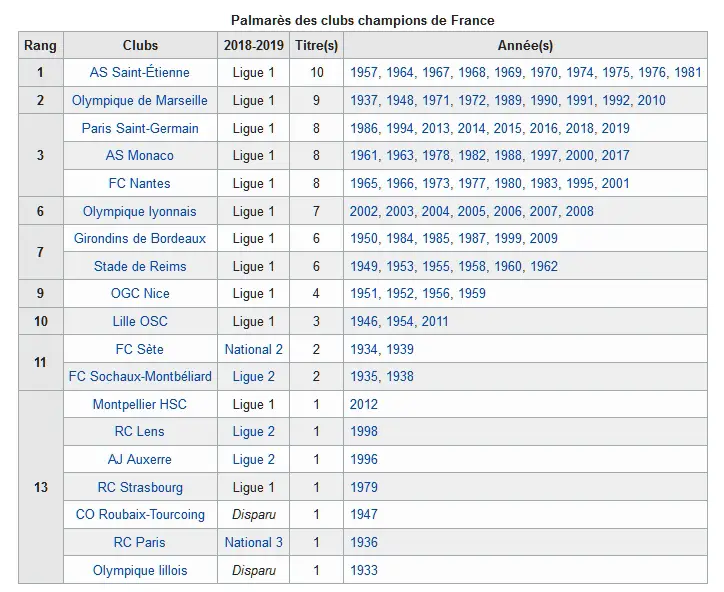Open the 2019 season link for Paris Saint-Germain
Screen dimensions: 724x592
pyautogui.click(x=615, y=128)
